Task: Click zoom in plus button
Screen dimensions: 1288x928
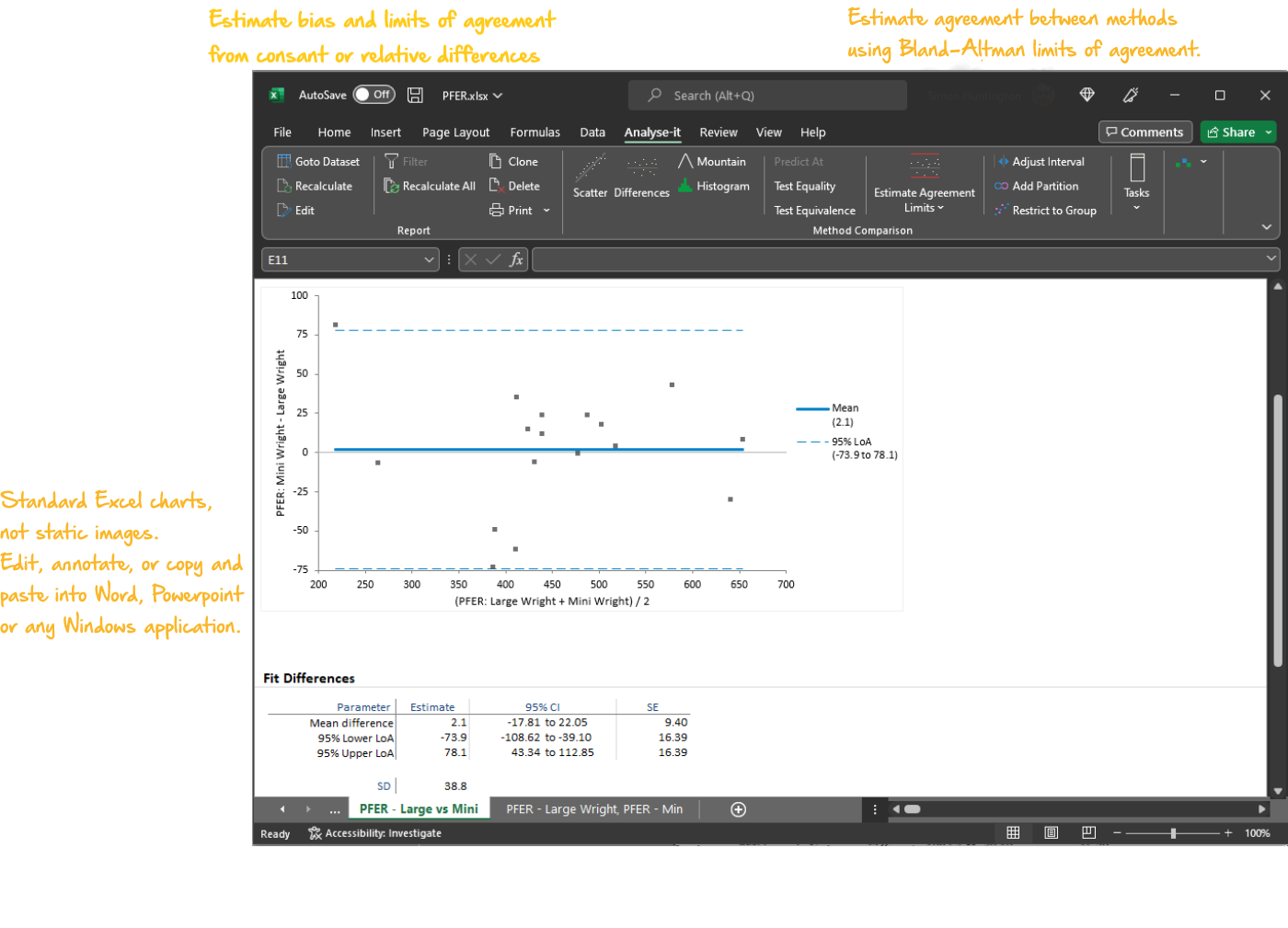Action: tap(1228, 832)
